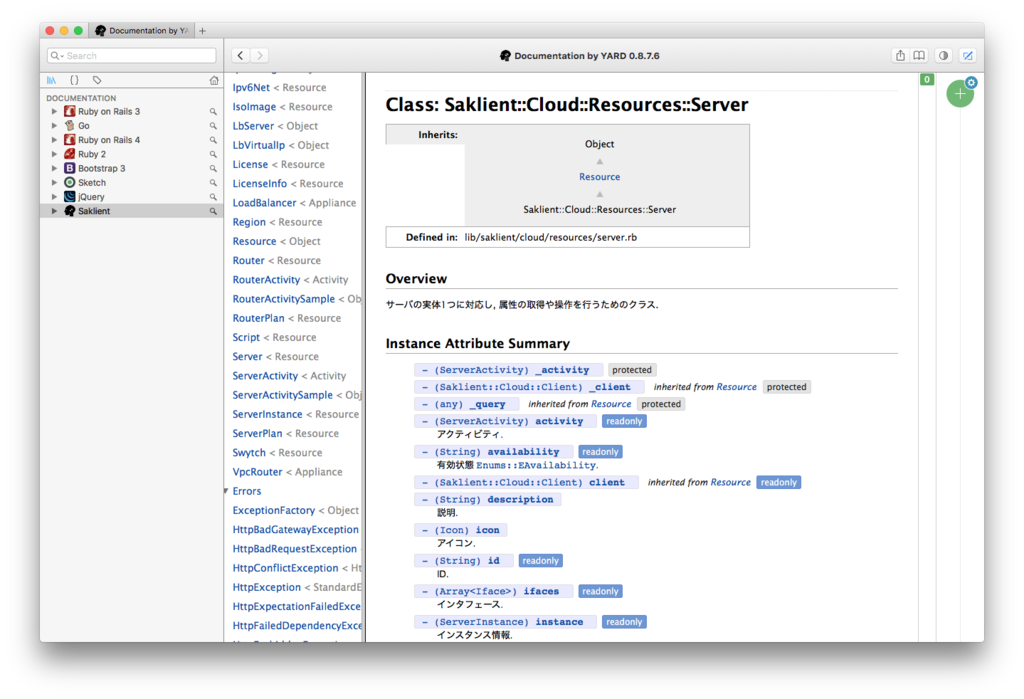Screen dimensions: 1024x699
Task: Select the Ruby 2 docset row
Action: click(131, 154)
